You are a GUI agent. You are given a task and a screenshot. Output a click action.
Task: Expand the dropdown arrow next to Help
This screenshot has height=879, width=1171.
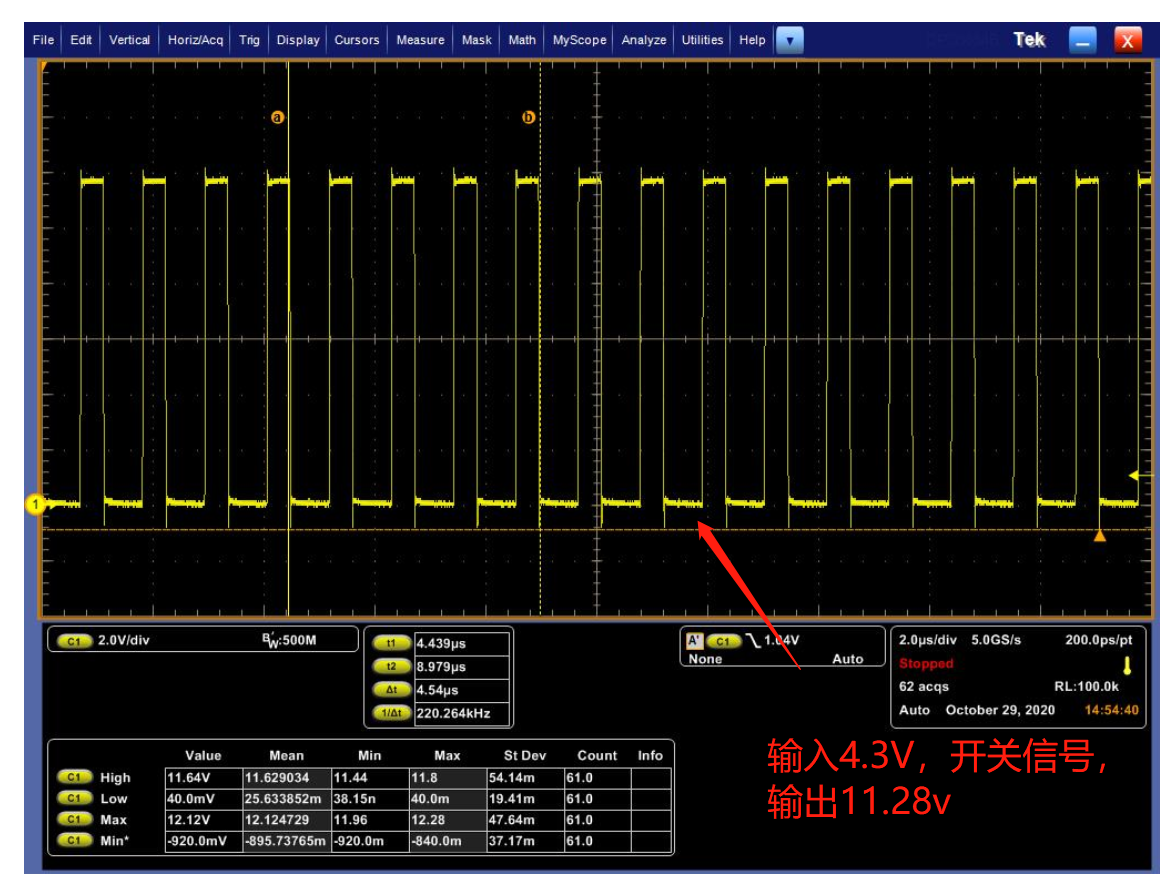790,41
